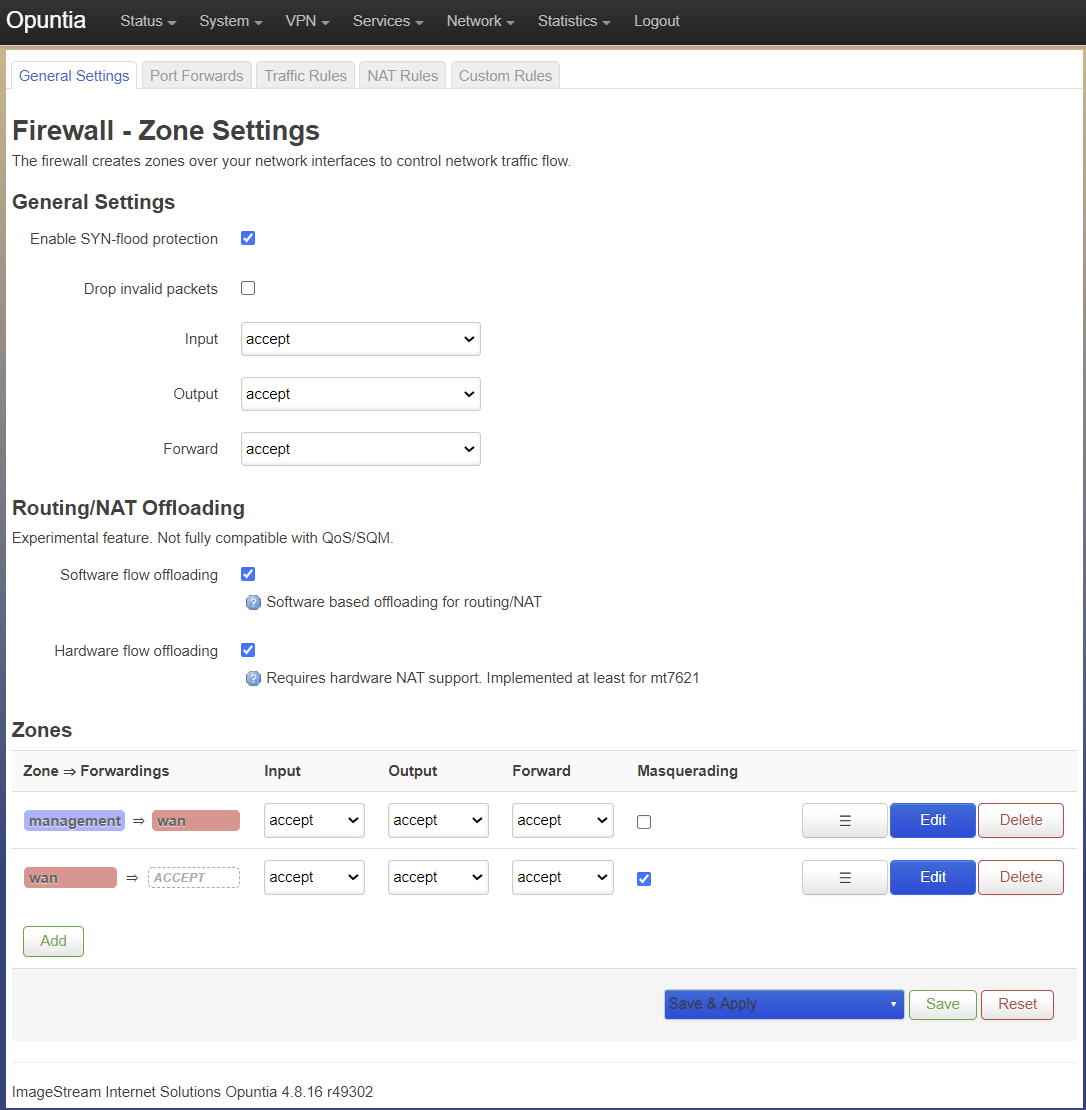Open management zone Output dropdown
The height and width of the screenshot is (1110, 1086).
[438, 820]
